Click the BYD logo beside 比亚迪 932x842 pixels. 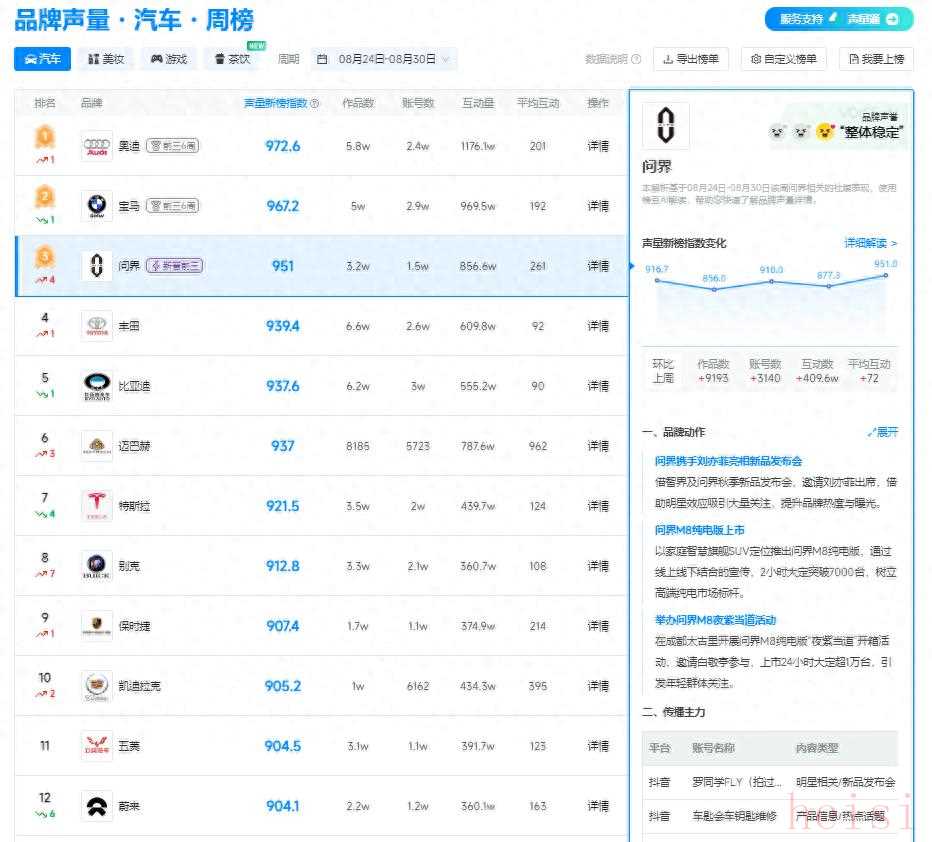click(97, 386)
